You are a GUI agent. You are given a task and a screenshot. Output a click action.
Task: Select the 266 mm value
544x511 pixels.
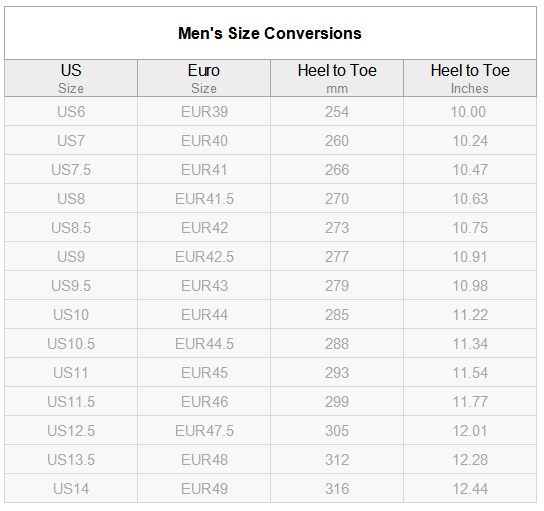(x=337, y=170)
